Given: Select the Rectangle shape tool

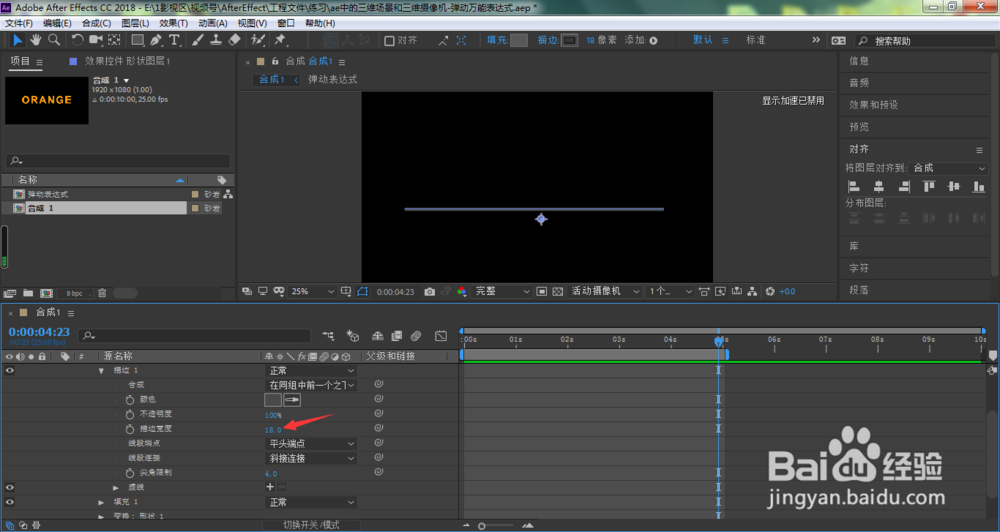Looking at the screenshot, I should click(x=138, y=40).
